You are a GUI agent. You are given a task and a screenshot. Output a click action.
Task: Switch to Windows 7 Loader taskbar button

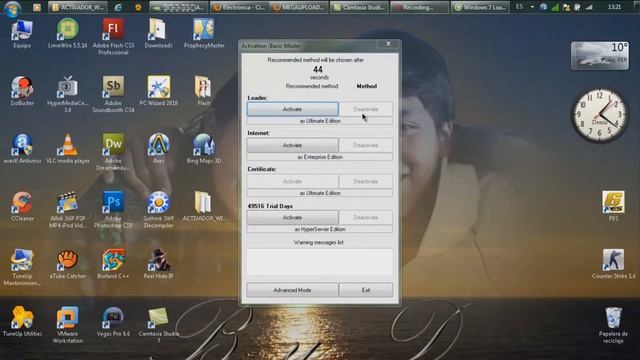tap(480, 7)
